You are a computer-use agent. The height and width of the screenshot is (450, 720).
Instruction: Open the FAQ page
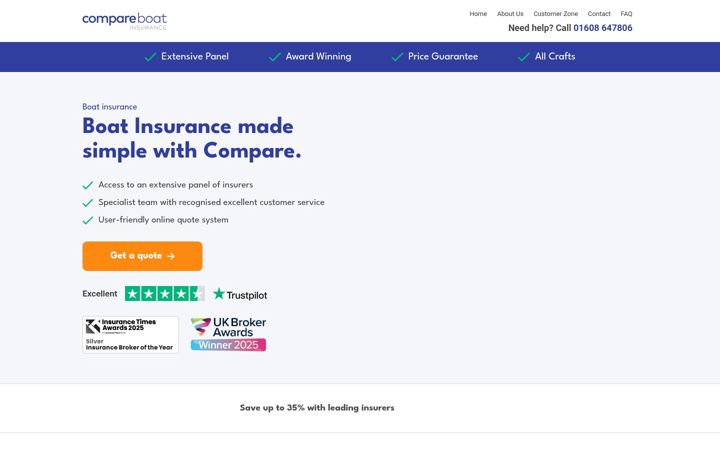626,14
